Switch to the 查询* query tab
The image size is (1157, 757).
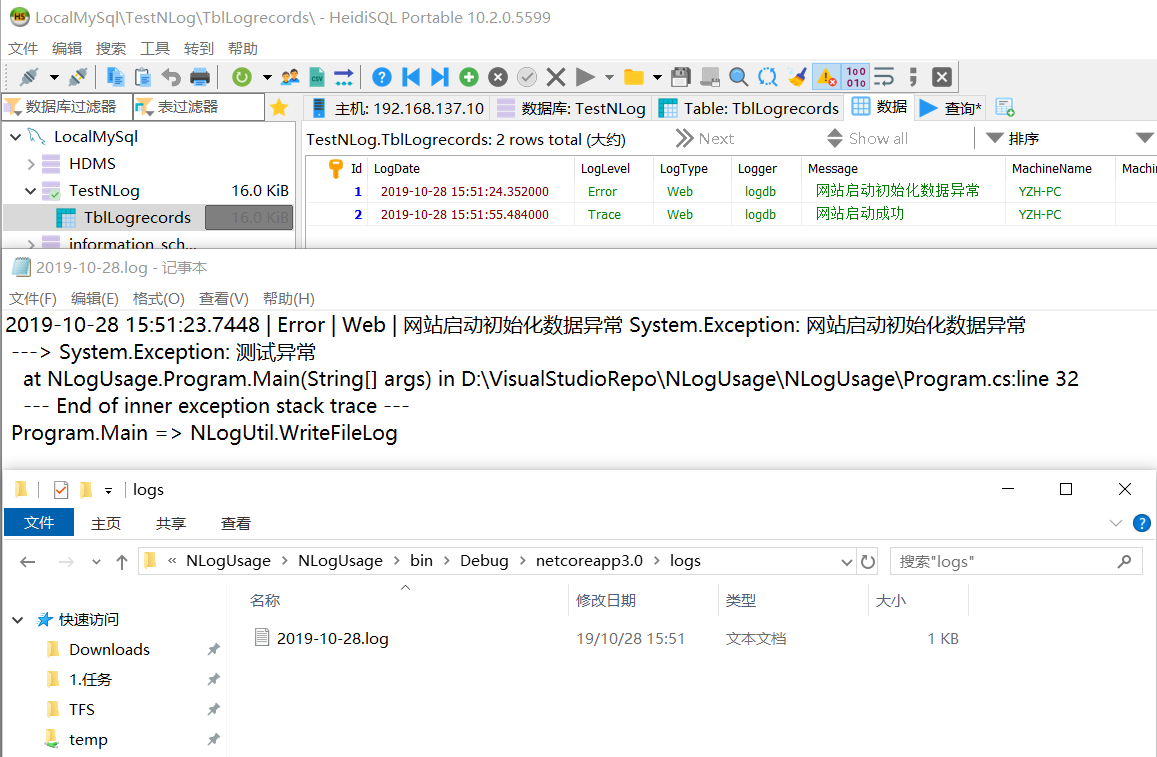pos(950,108)
